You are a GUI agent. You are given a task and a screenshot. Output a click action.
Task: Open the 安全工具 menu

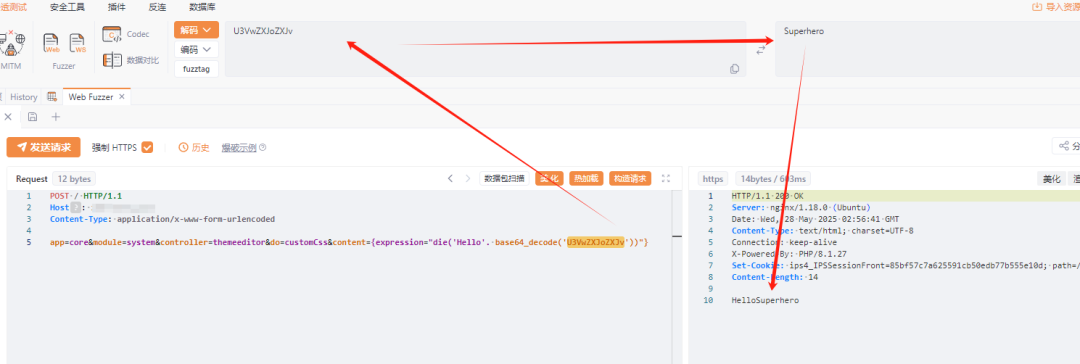[x=68, y=6]
